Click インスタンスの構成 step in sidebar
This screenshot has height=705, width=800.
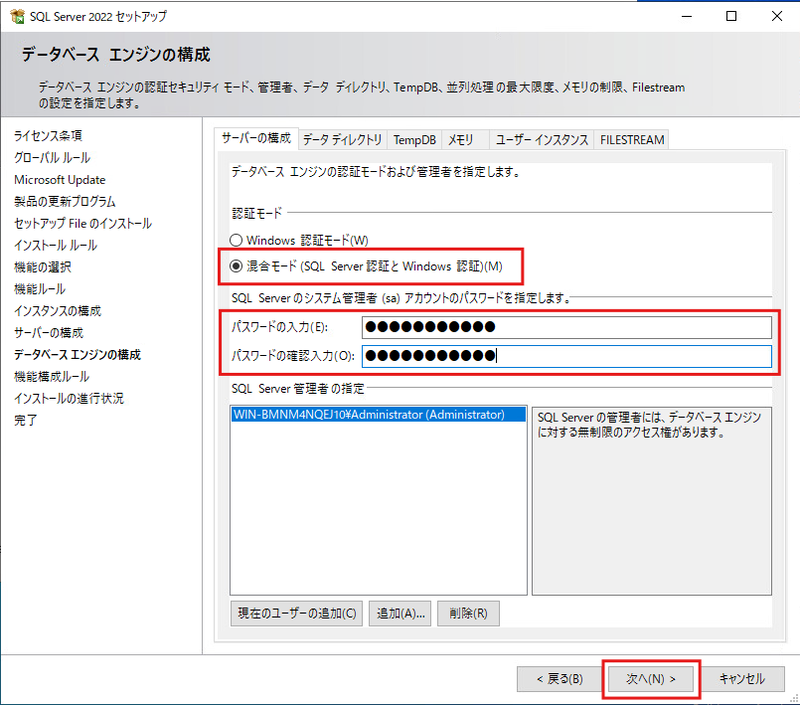pyautogui.click(x=57, y=311)
